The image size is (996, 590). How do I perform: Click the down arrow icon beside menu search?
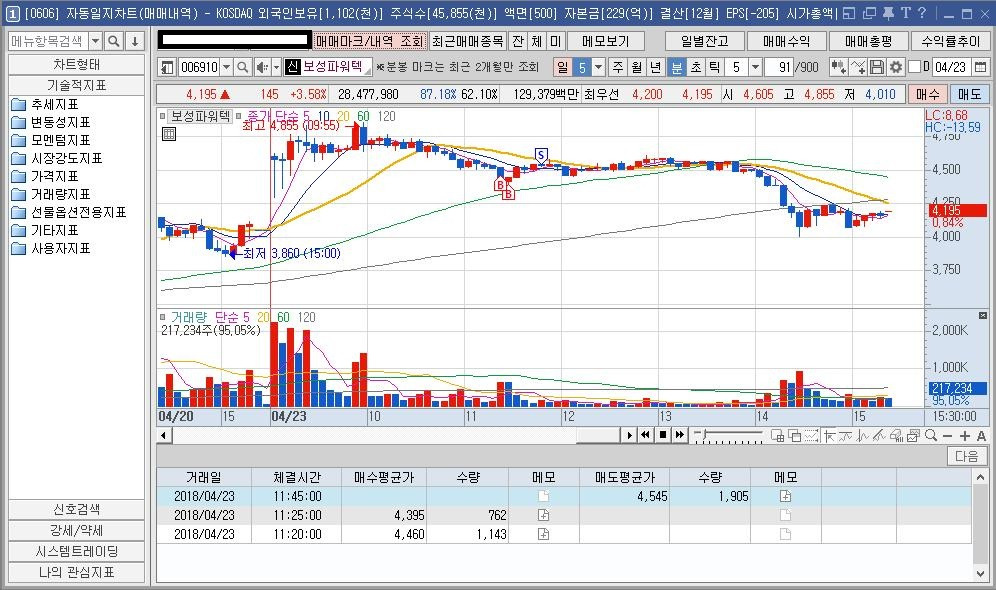pos(135,41)
